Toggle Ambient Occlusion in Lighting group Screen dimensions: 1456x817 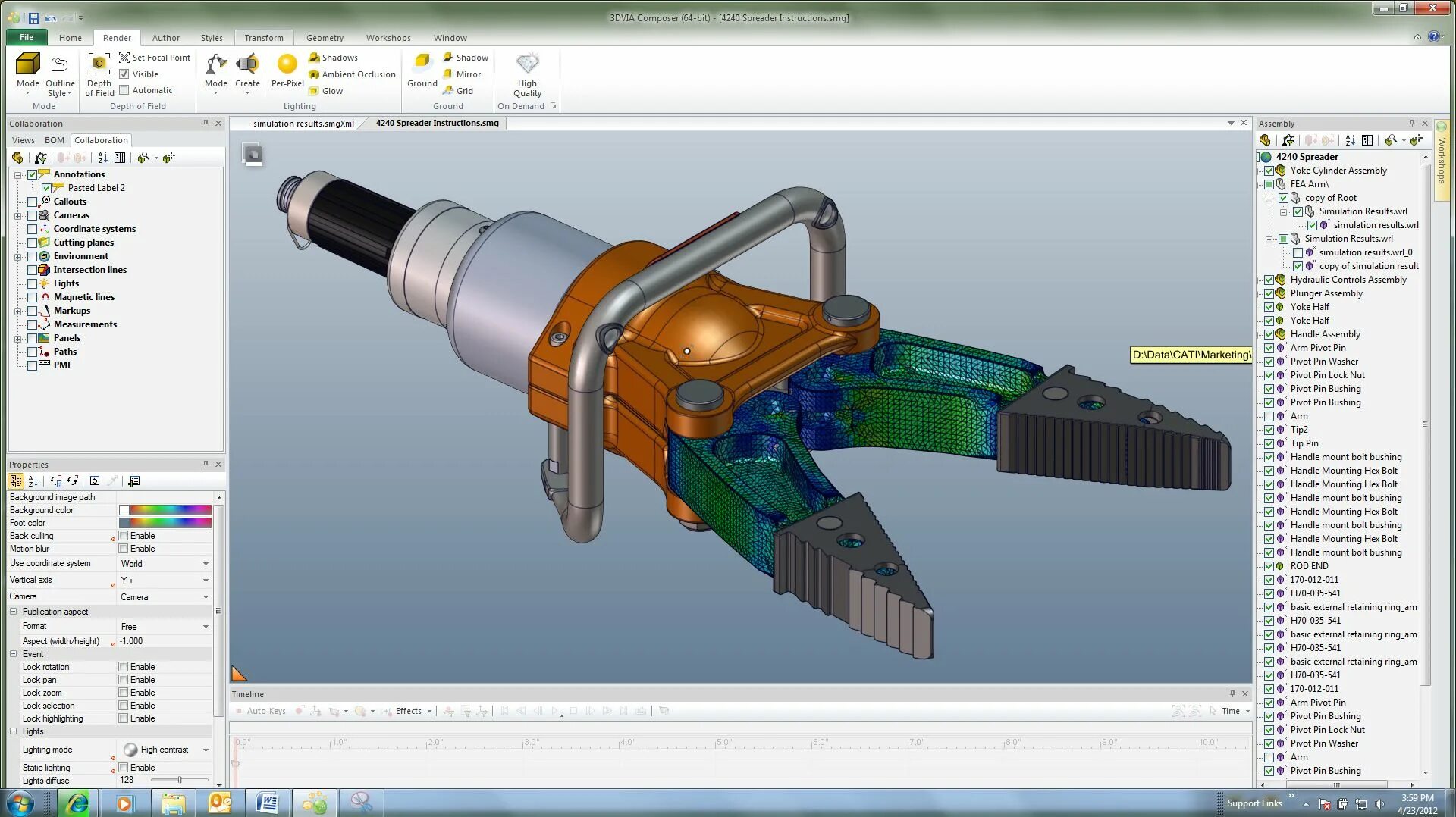[352, 74]
